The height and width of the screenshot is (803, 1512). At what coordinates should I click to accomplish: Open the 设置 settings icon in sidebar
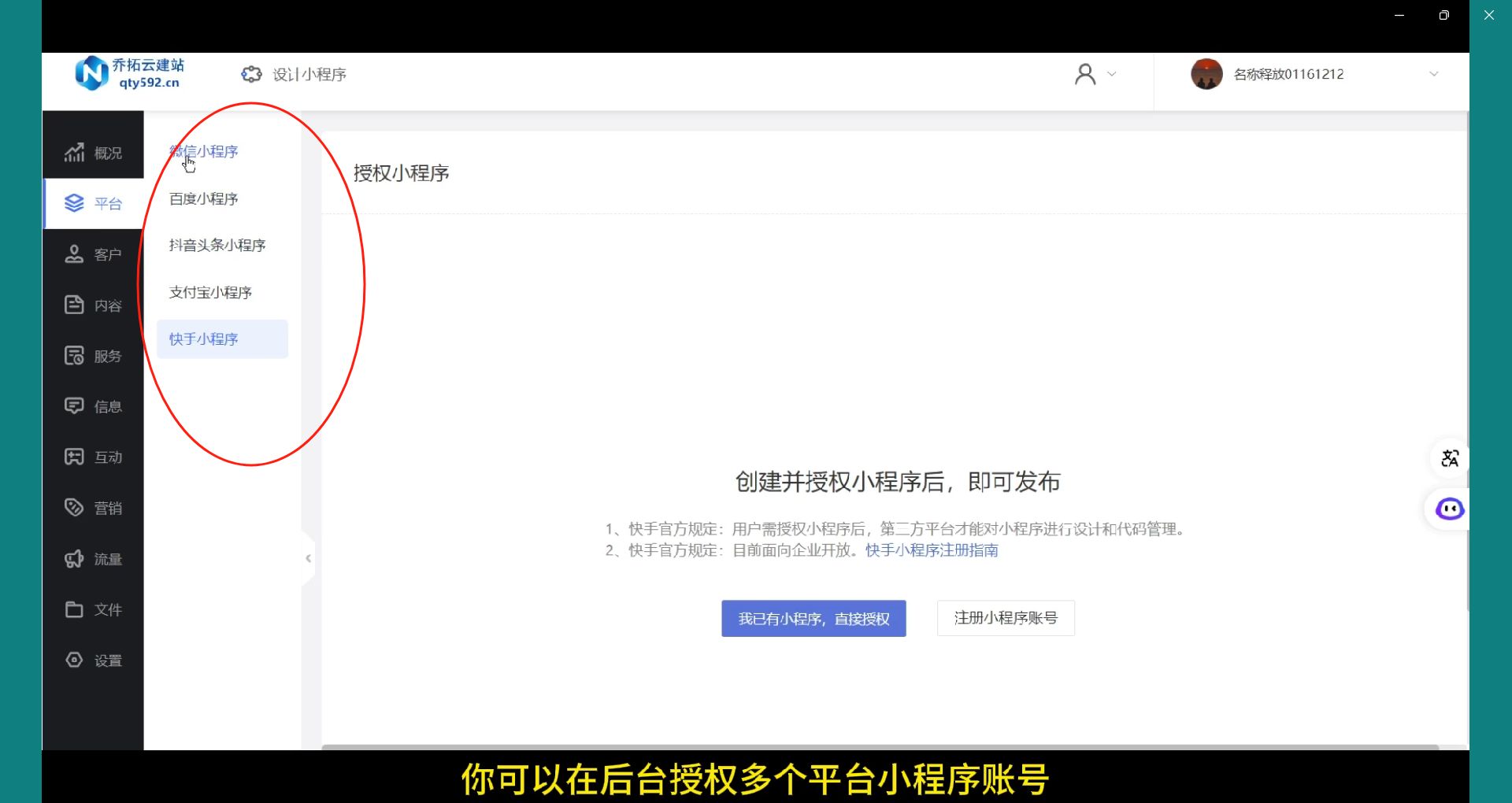tap(74, 660)
